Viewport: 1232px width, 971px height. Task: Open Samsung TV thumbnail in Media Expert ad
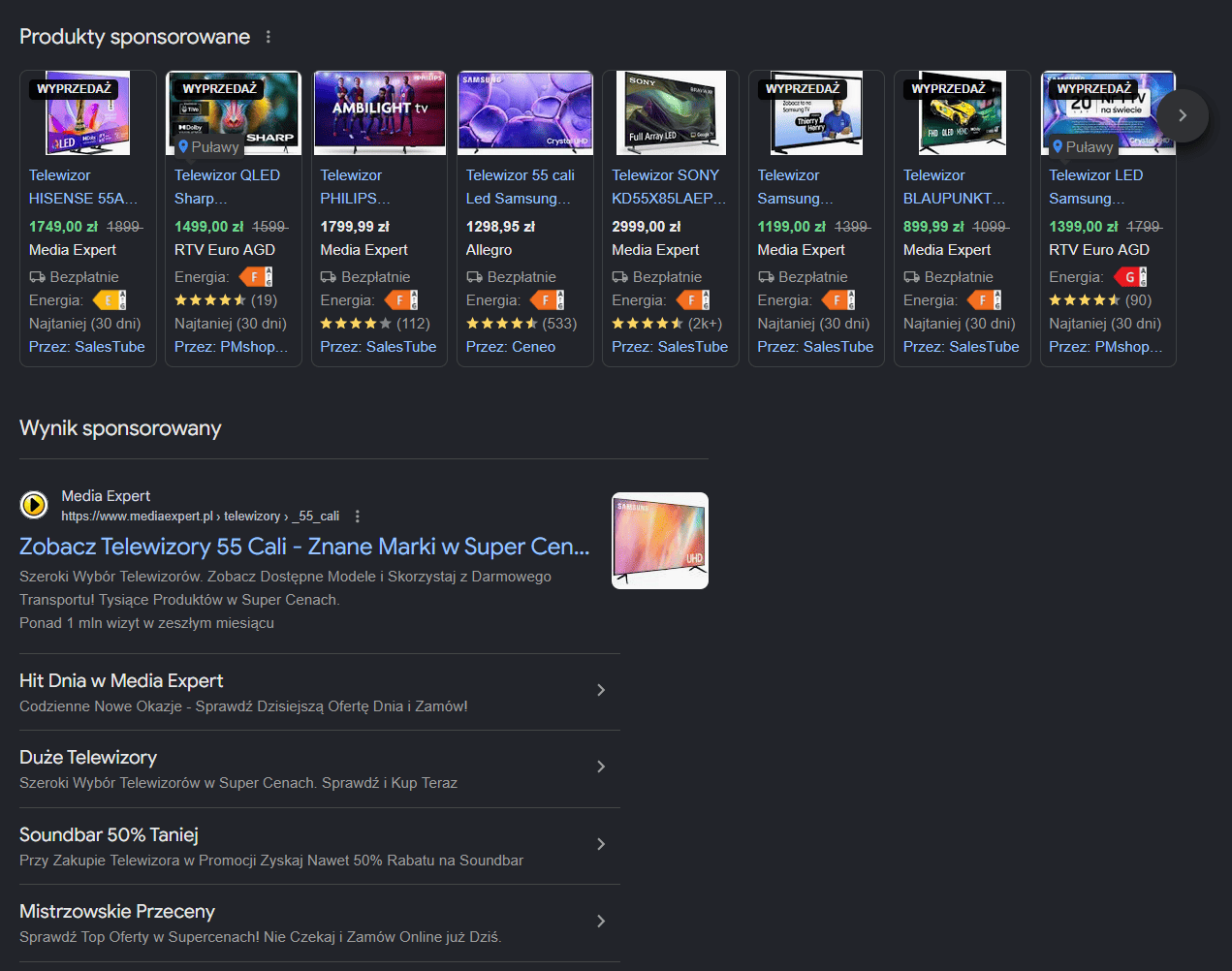coord(660,541)
